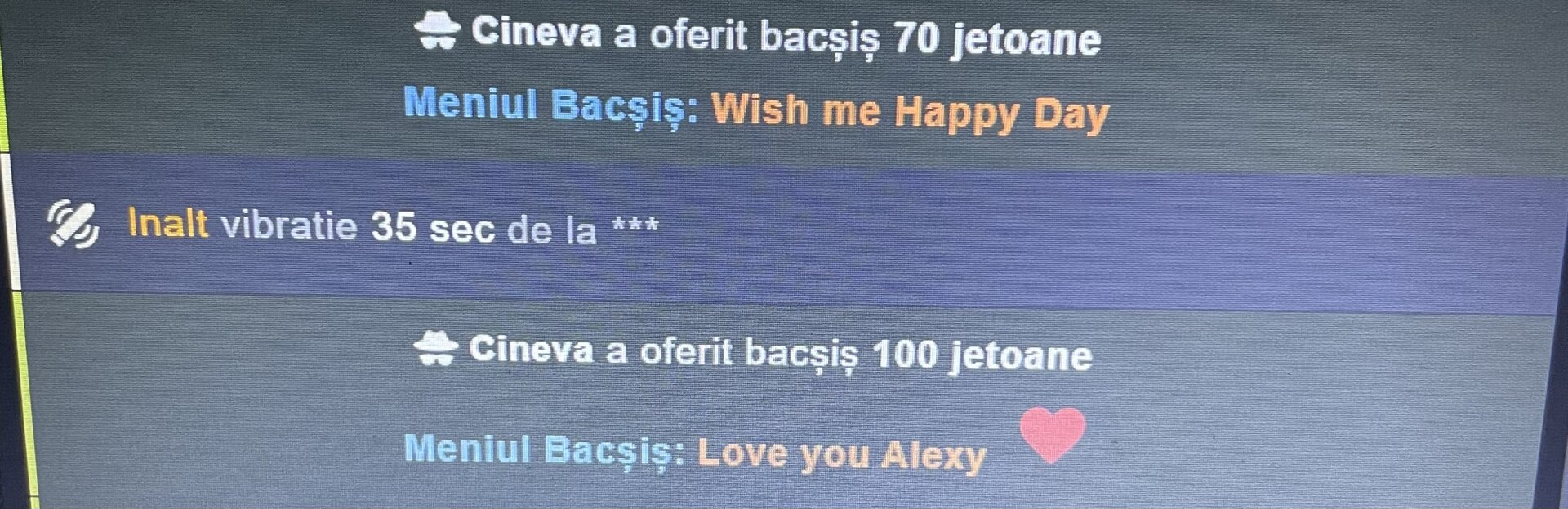Click the "70 jetoane" amount
The image size is (1568, 509).
point(997,38)
